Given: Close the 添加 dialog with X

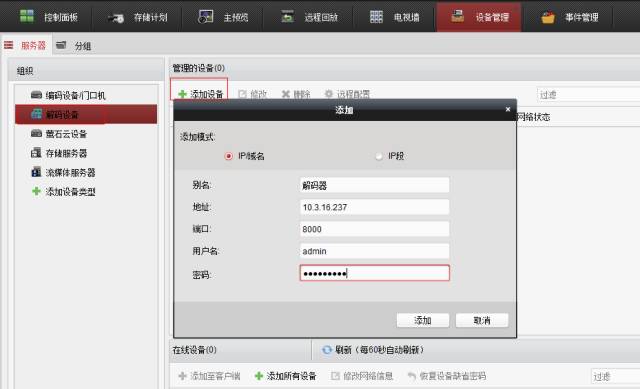Looking at the screenshot, I should point(508,109).
